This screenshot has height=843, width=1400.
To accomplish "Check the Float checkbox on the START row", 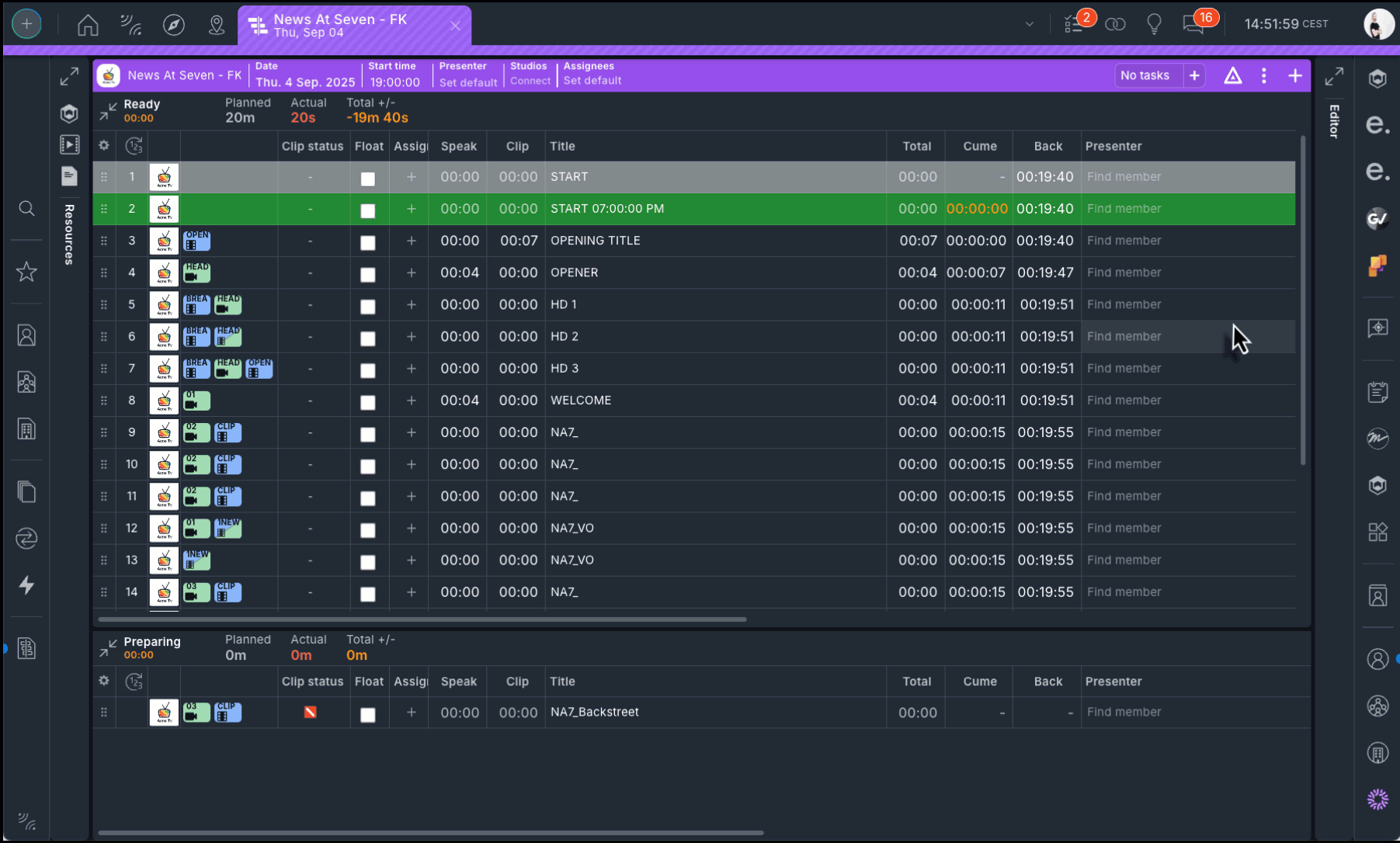I will [x=368, y=178].
